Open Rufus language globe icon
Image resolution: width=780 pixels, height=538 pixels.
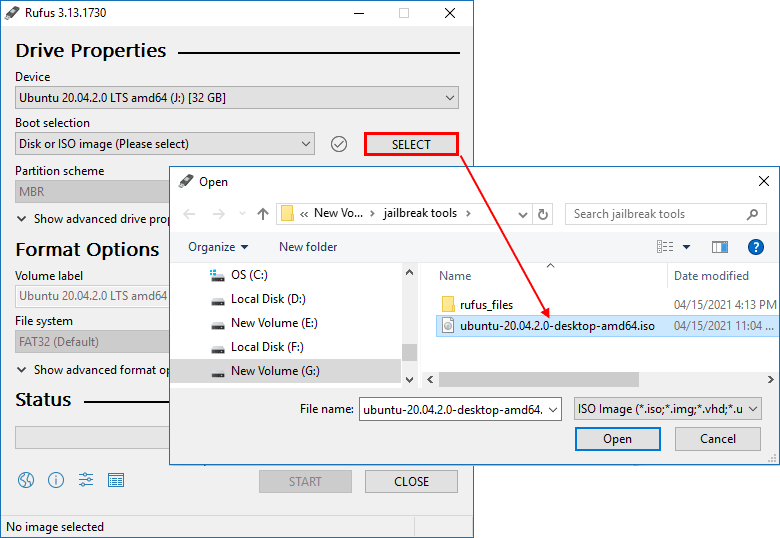(x=26, y=480)
